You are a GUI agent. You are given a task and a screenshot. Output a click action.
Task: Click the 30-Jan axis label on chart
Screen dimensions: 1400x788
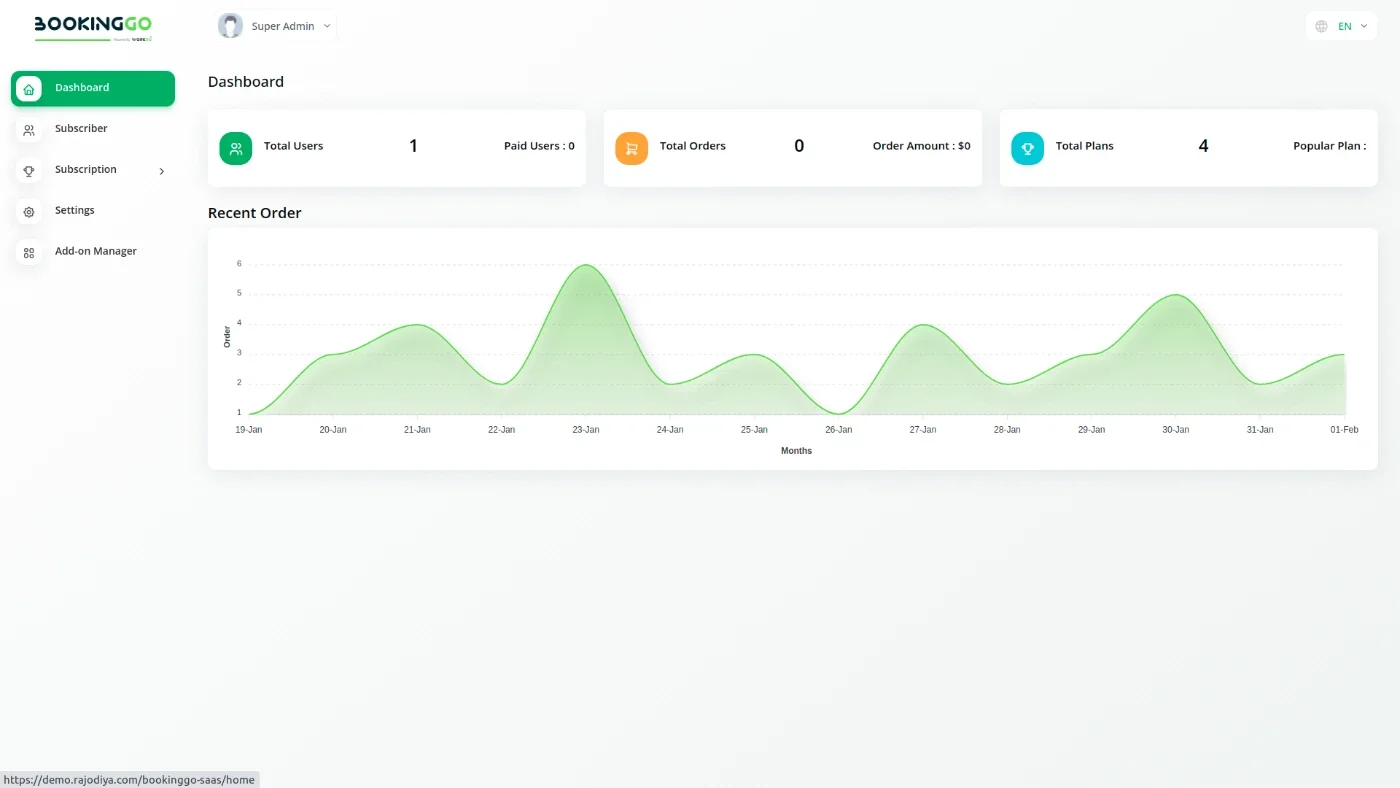pyautogui.click(x=1176, y=430)
